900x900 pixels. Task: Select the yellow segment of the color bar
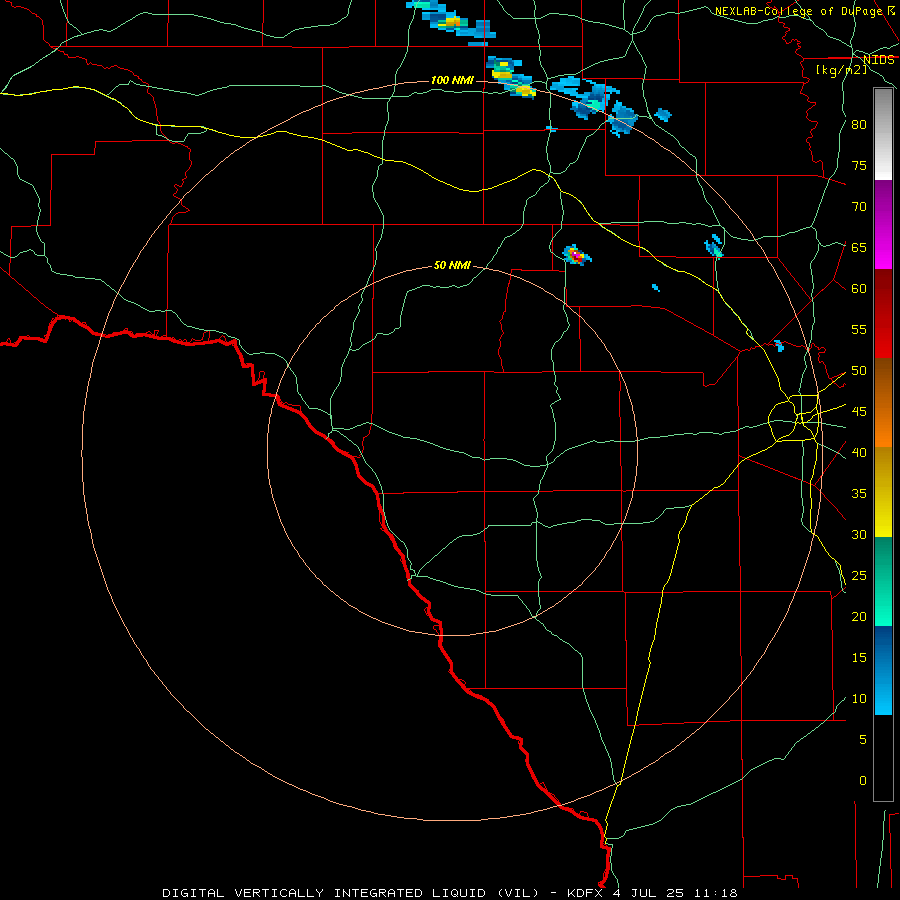click(x=883, y=492)
